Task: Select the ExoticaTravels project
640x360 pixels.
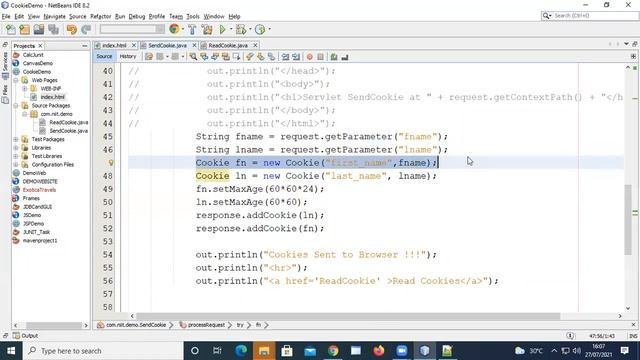Action: [x=39, y=190]
